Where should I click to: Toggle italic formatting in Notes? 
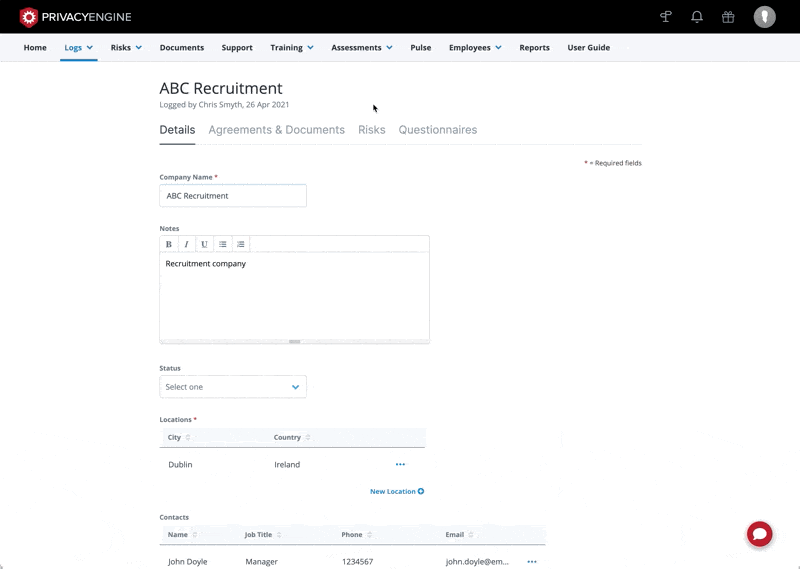pos(186,244)
